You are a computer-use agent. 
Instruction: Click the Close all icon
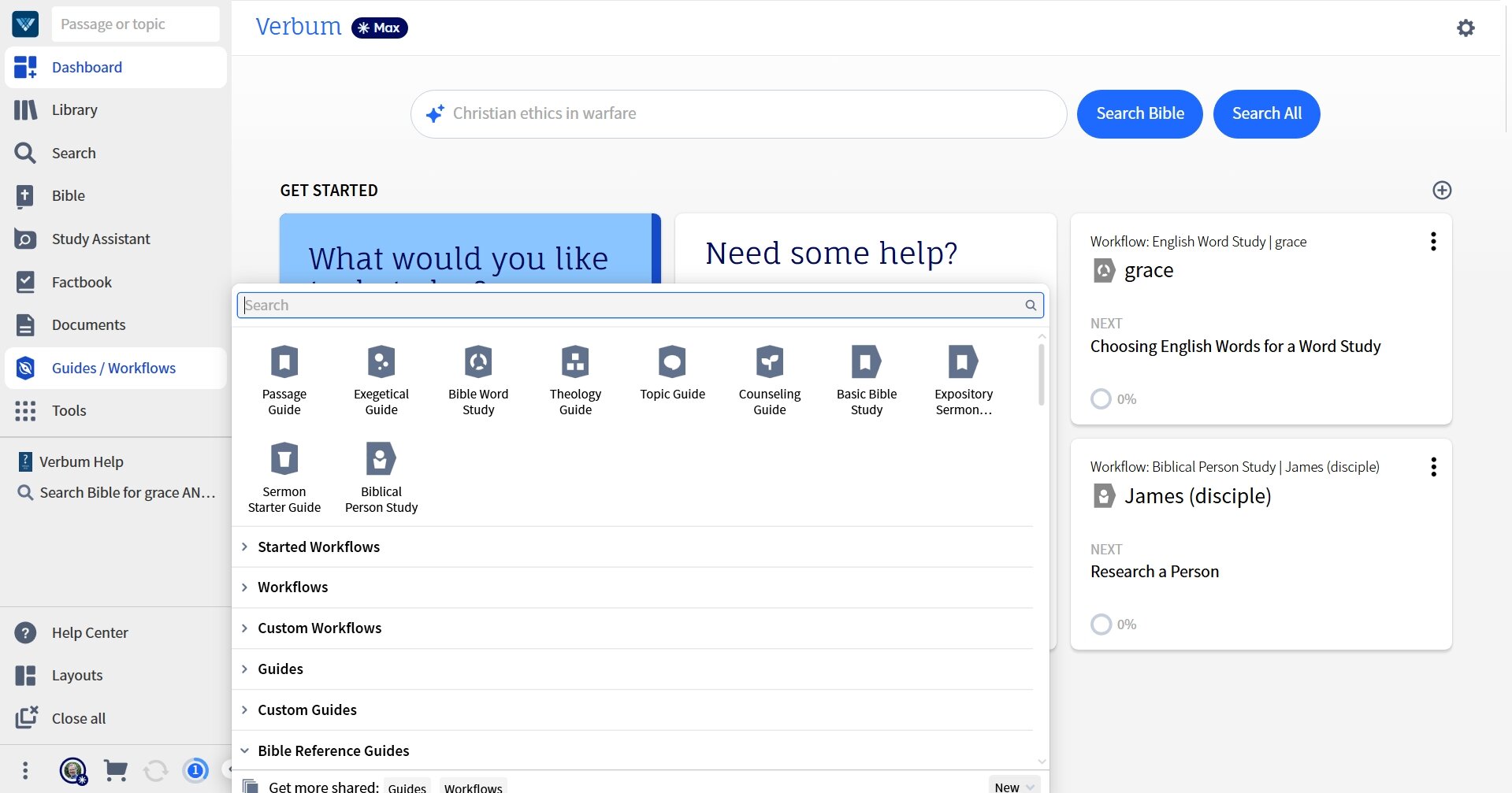[27, 717]
